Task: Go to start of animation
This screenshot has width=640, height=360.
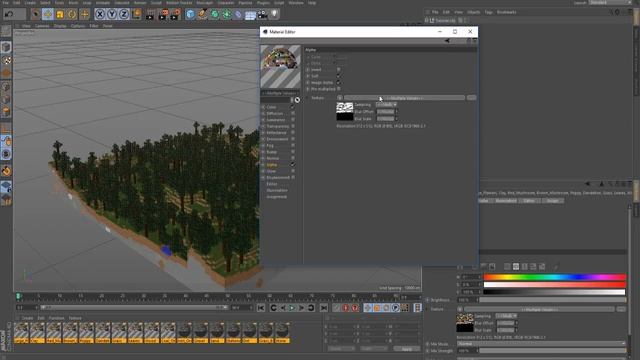Action: (x=261, y=308)
